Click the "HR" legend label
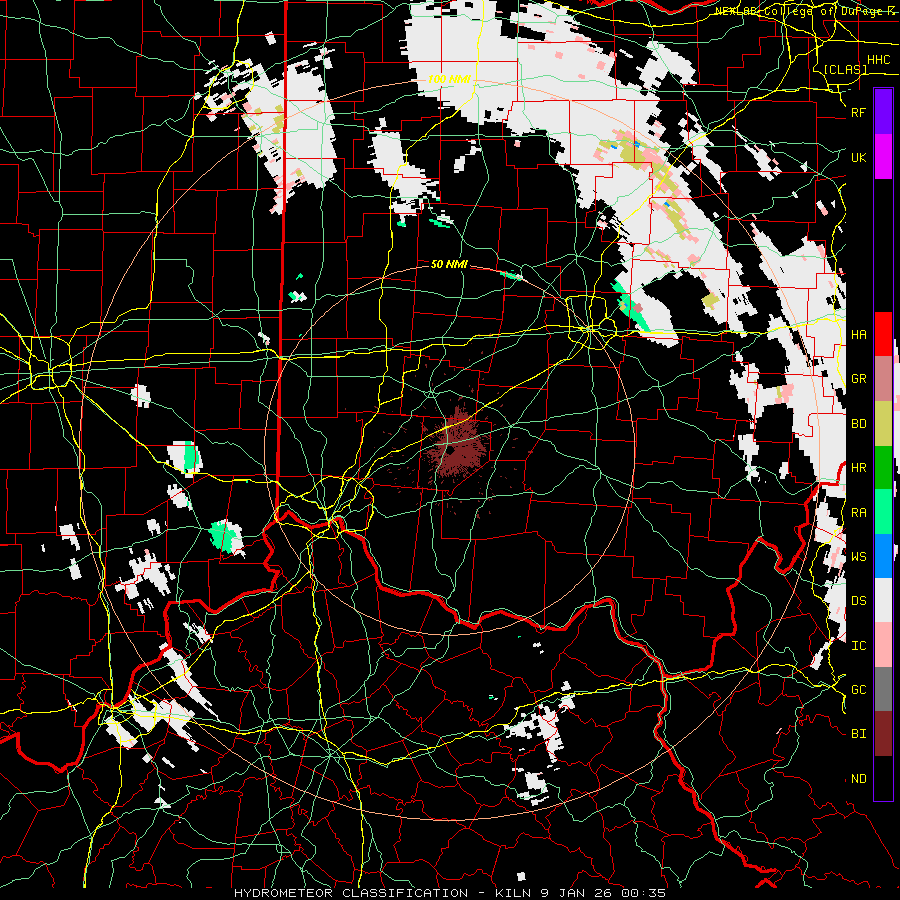The height and width of the screenshot is (900, 900). tap(858, 468)
